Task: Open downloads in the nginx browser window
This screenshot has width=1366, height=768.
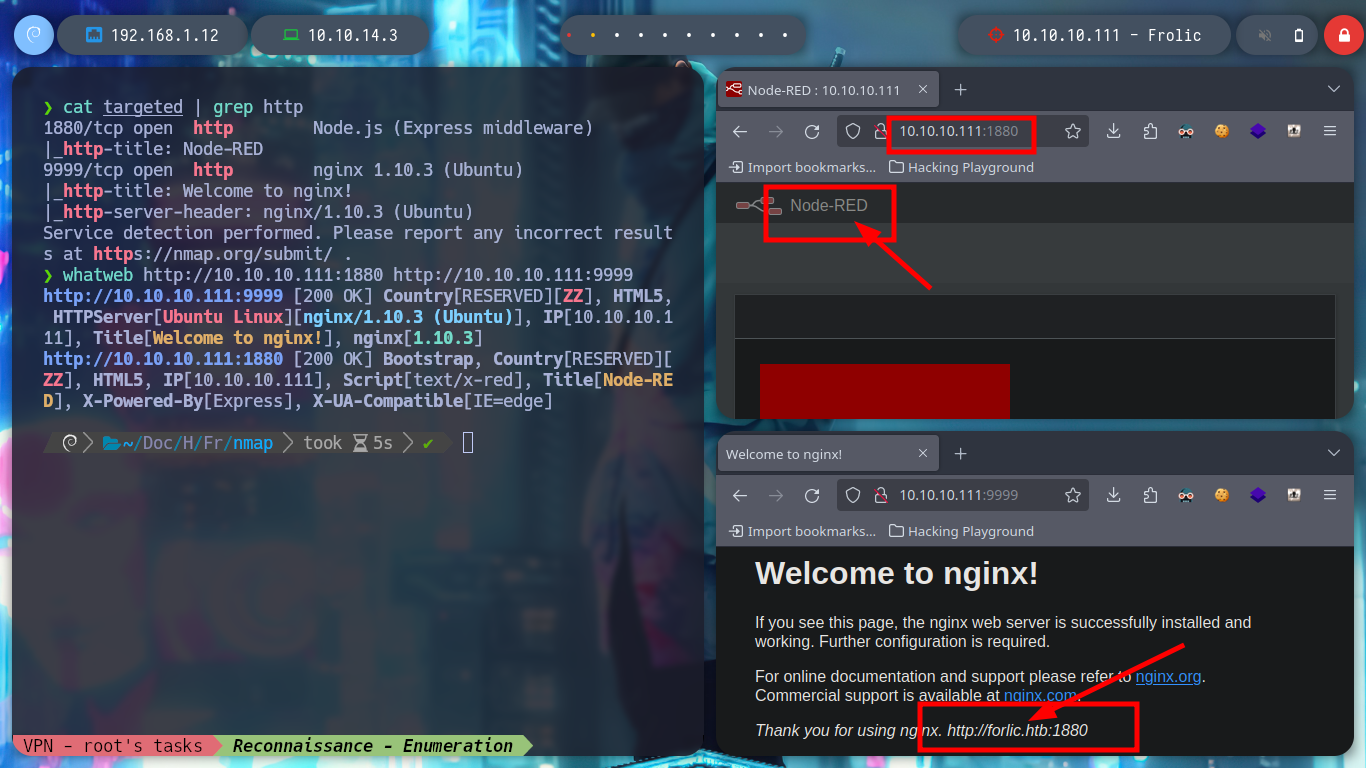Action: tap(1114, 495)
